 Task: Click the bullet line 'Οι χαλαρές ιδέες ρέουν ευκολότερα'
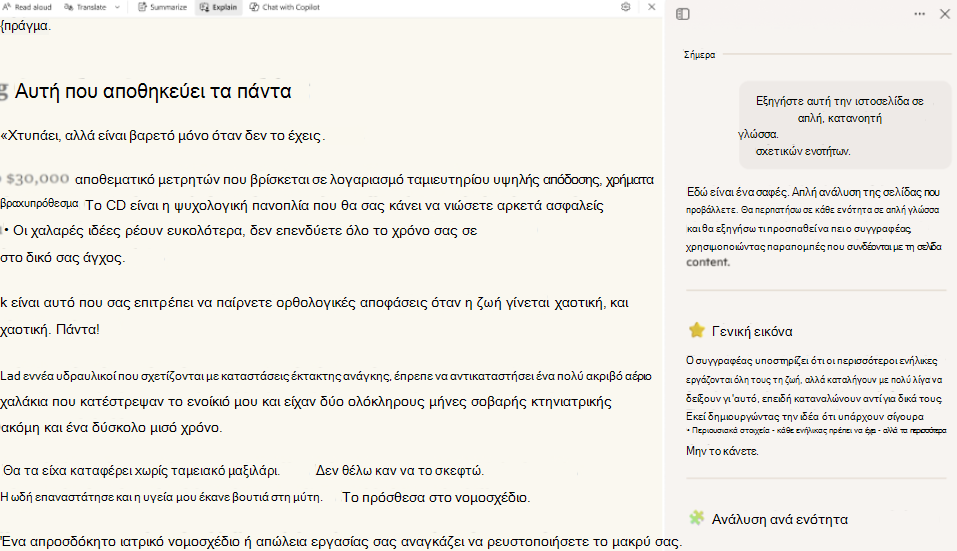click(241, 231)
